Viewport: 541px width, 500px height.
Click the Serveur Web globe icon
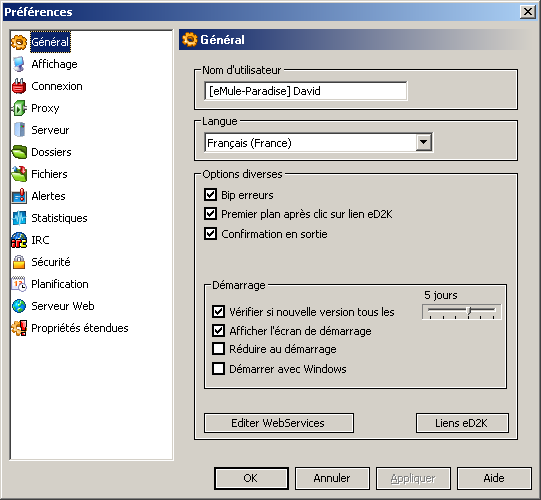(19, 306)
